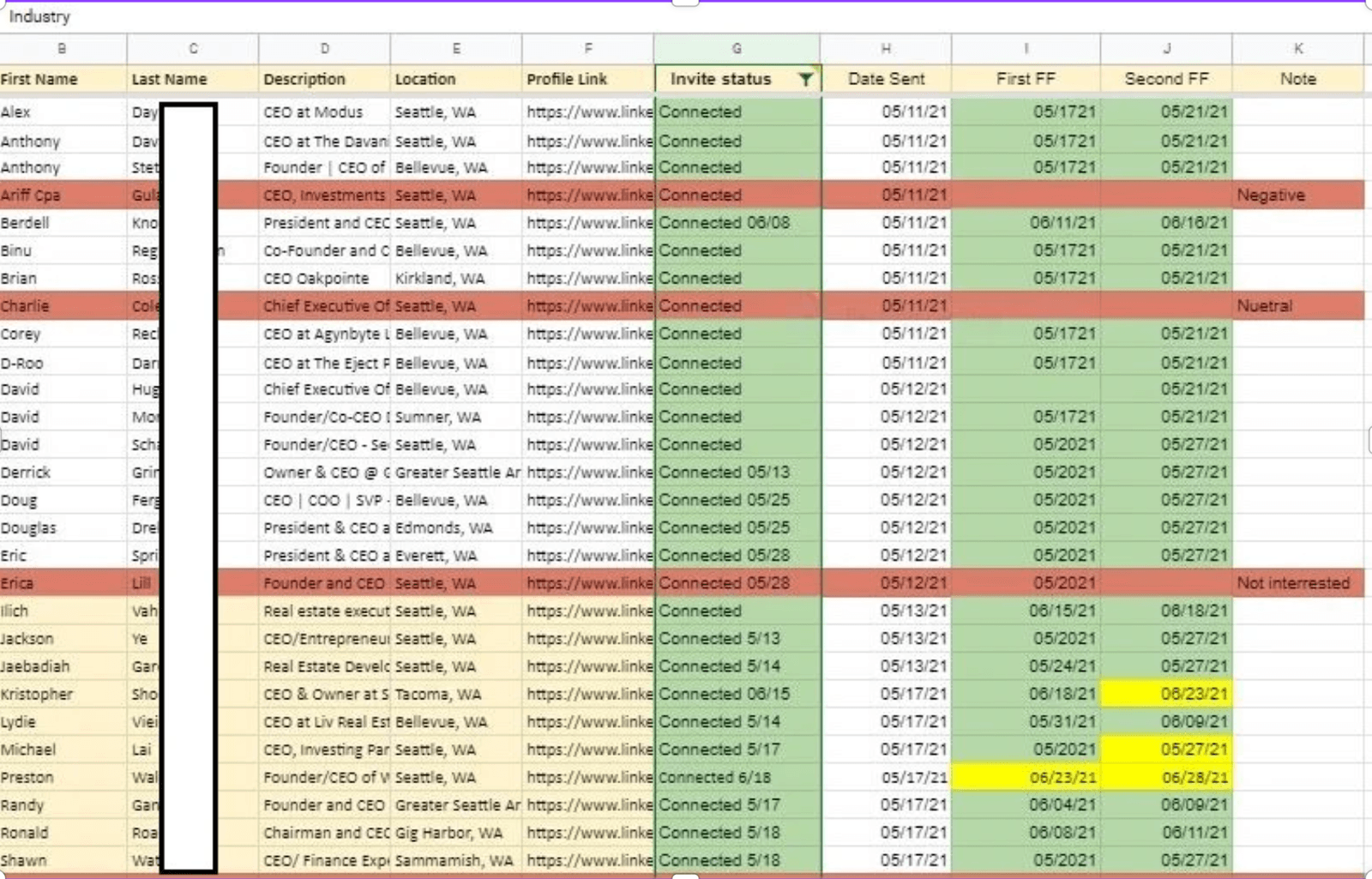Click the Location header cell

coord(456,79)
